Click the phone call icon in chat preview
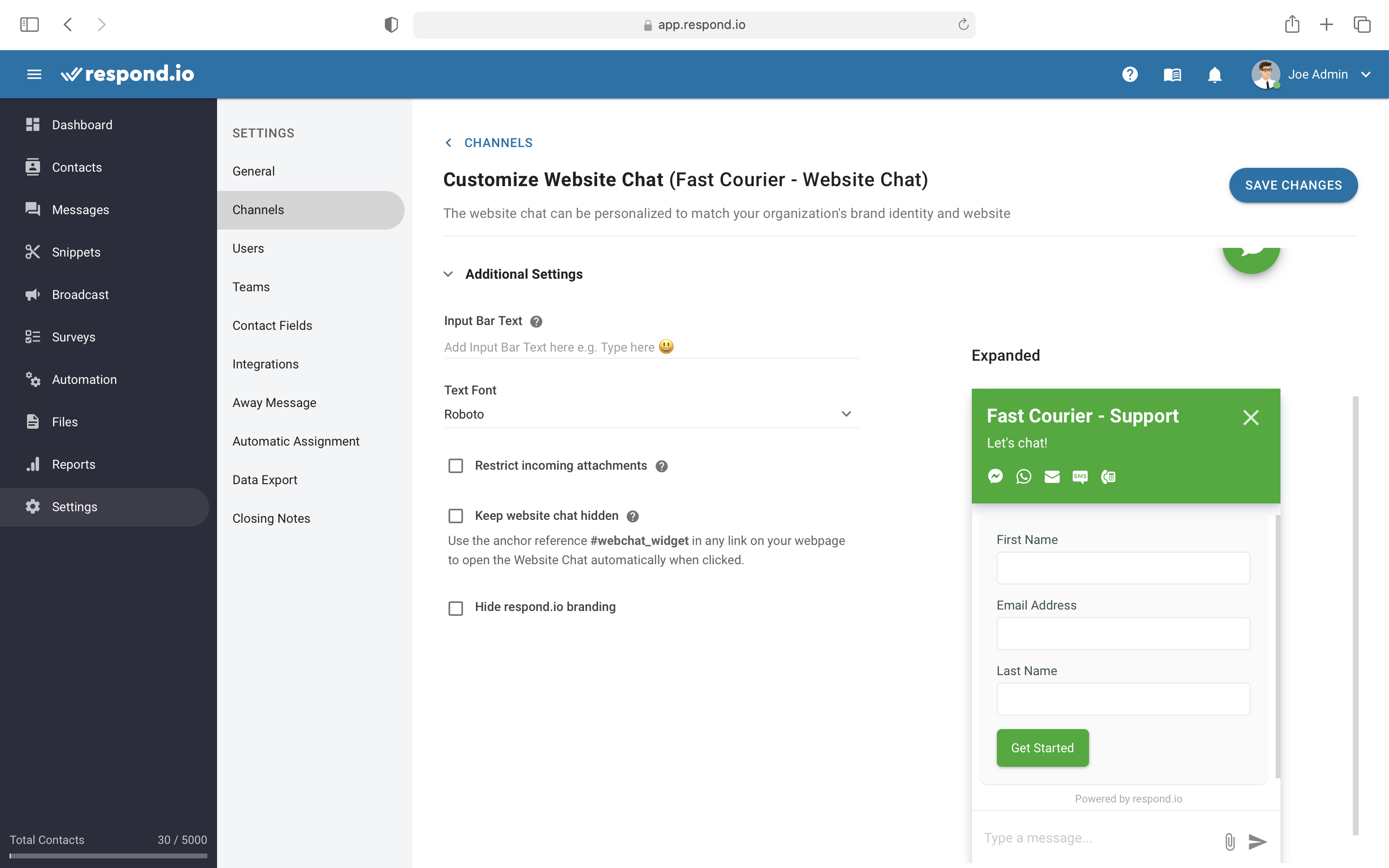Image resolution: width=1389 pixels, height=868 pixels. [1108, 476]
